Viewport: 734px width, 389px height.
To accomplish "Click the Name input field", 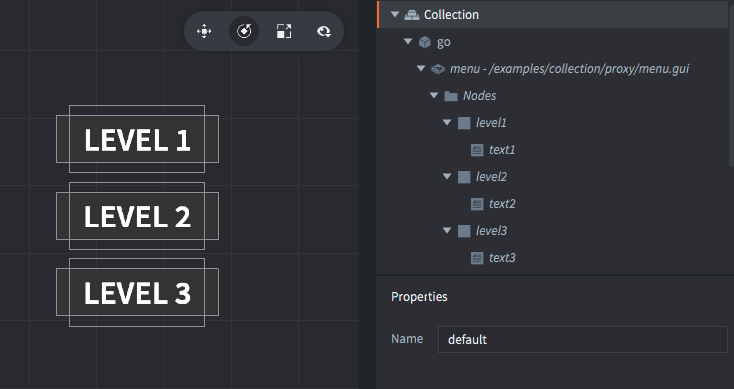I will point(582,339).
